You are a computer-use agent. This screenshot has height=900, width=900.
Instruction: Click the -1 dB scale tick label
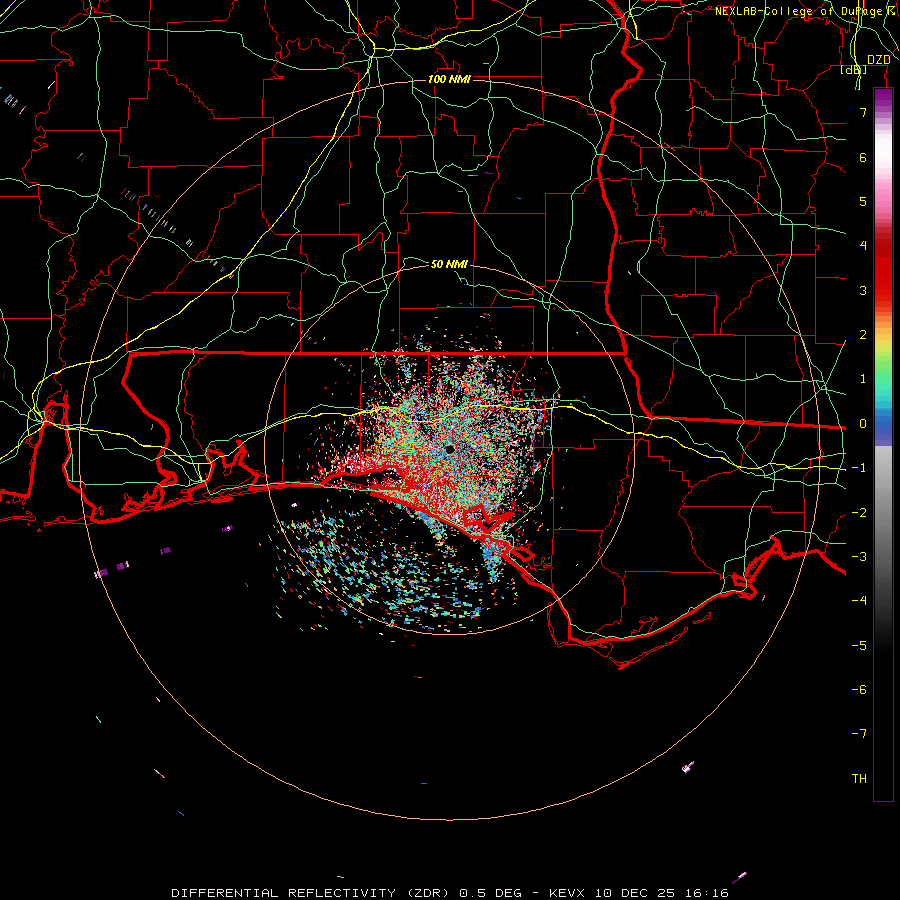[859, 468]
